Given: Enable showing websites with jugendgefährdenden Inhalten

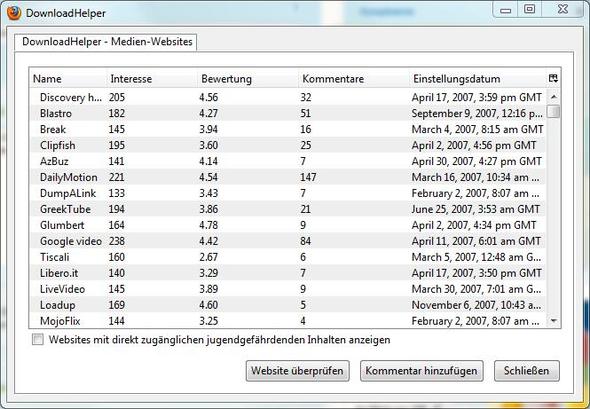Looking at the screenshot, I should [x=38, y=339].
